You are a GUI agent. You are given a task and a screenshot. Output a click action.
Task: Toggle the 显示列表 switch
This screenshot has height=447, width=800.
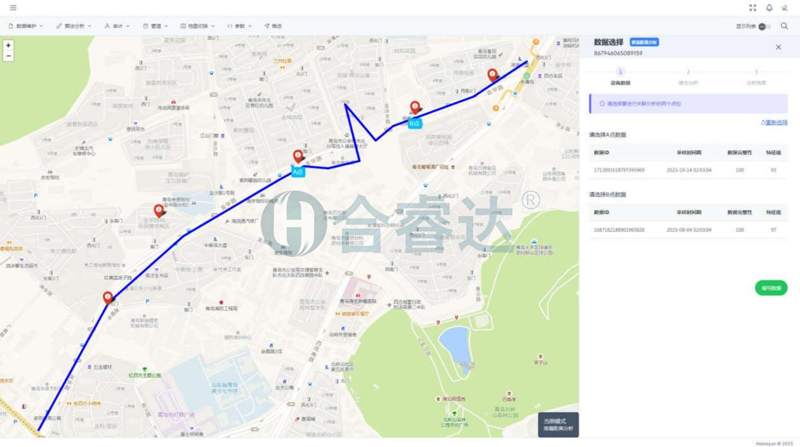point(764,27)
